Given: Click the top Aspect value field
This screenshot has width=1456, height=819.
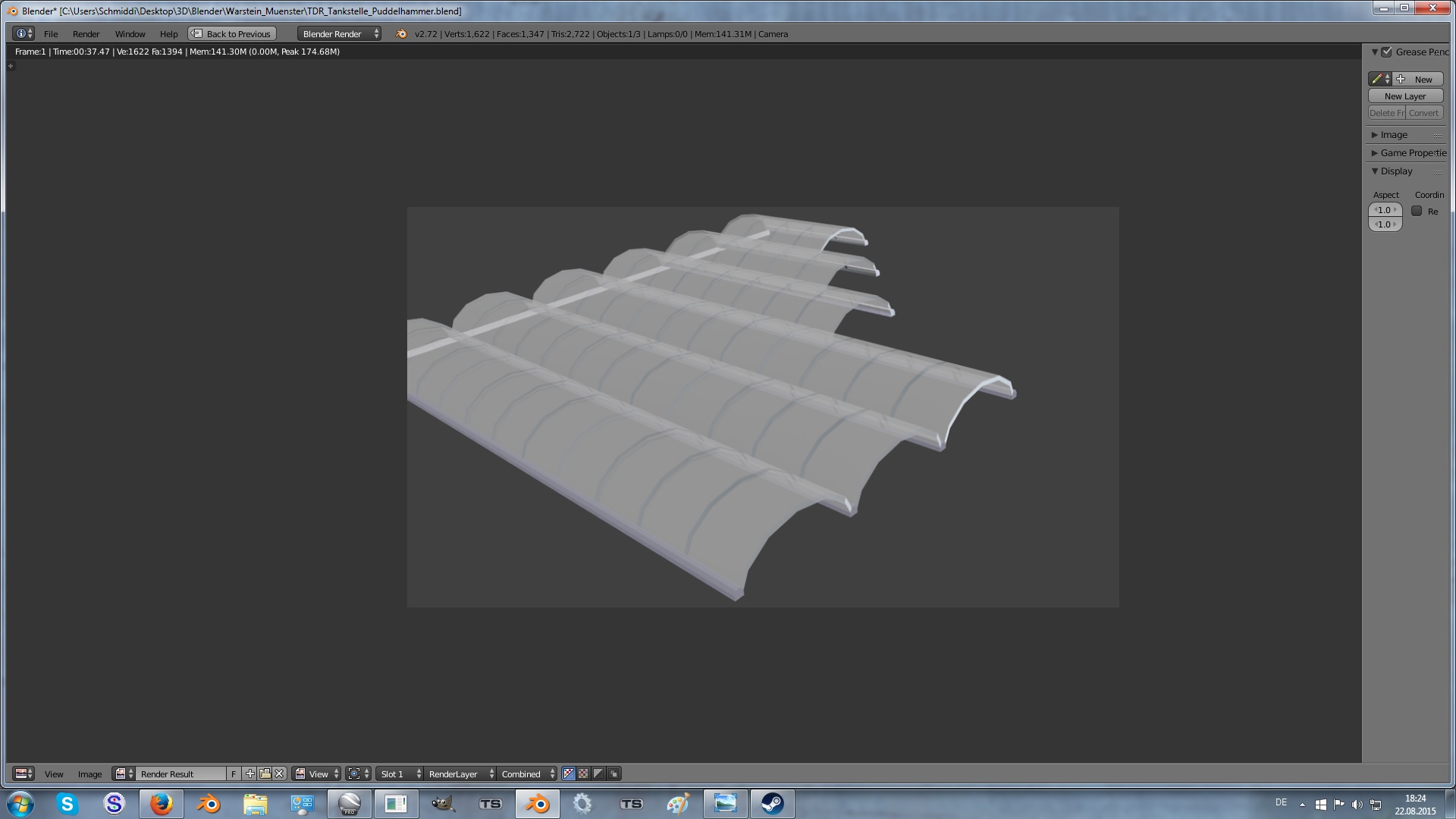Looking at the screenshot, I should (1385, 210).
